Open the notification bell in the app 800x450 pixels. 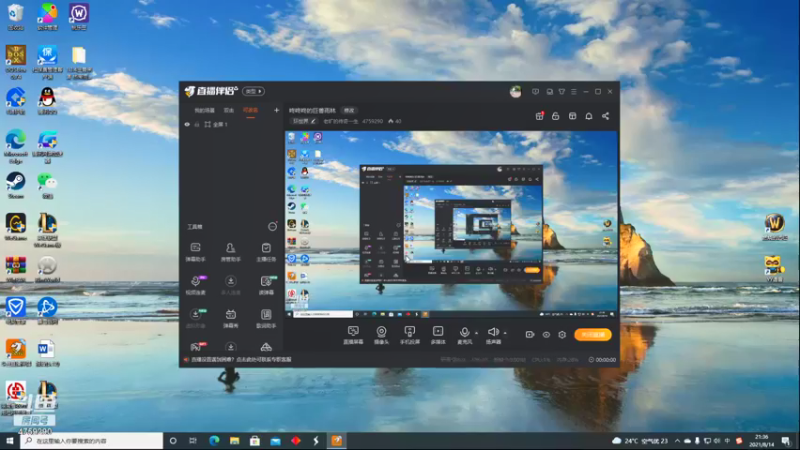click(x=589, y=116)
